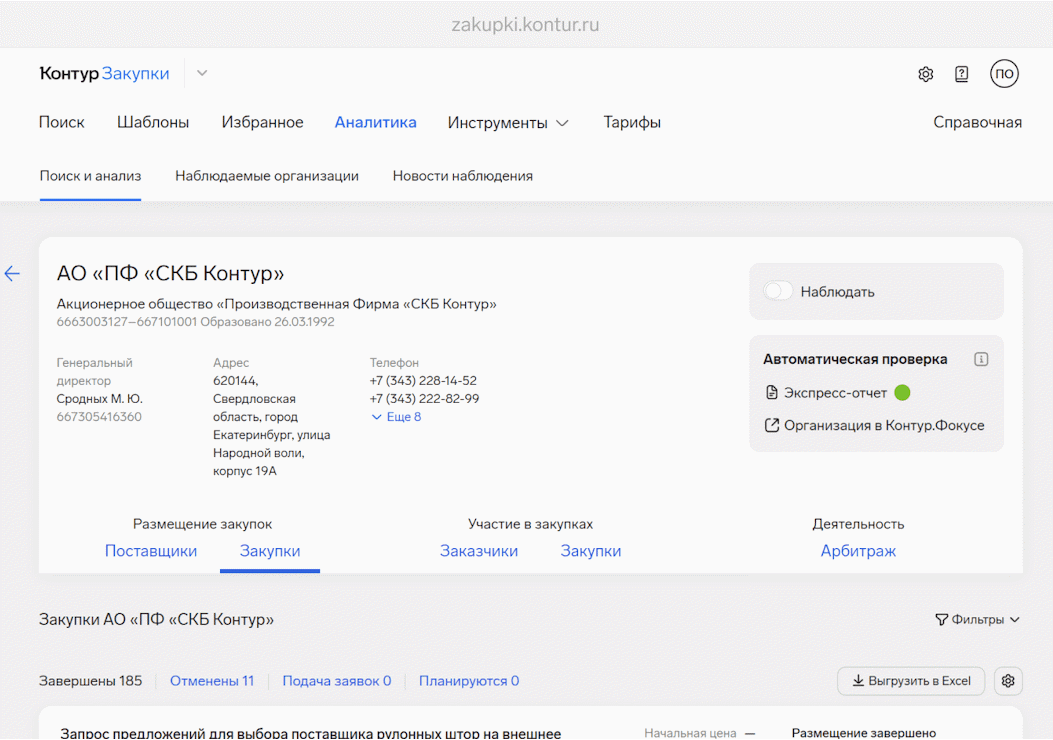Screen dimensions: 1053x740
Task: Click the director name Сродных М. Ю.
Action: (x=100, y=399)
